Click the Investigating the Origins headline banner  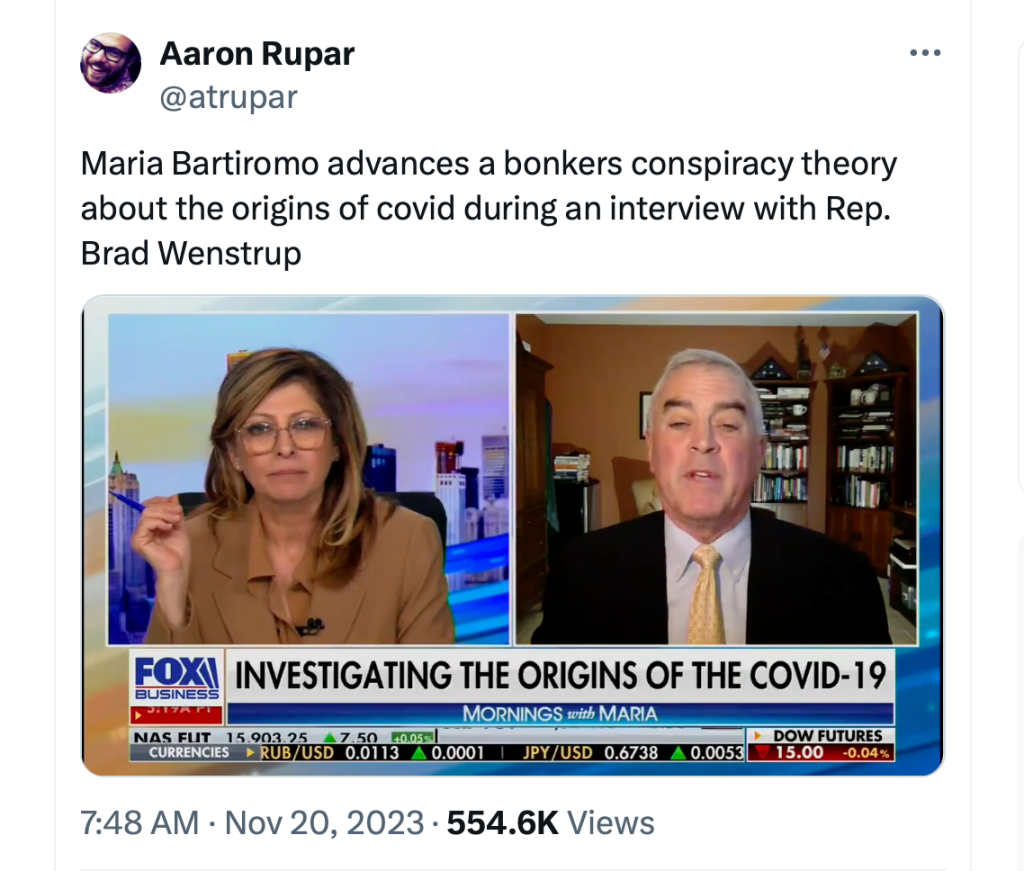point(560,675)
